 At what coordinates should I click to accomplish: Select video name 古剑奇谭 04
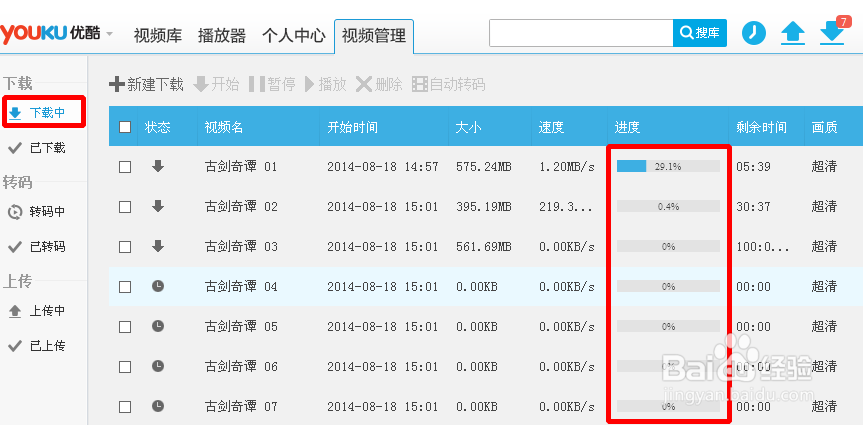click(x=241, y=286)
